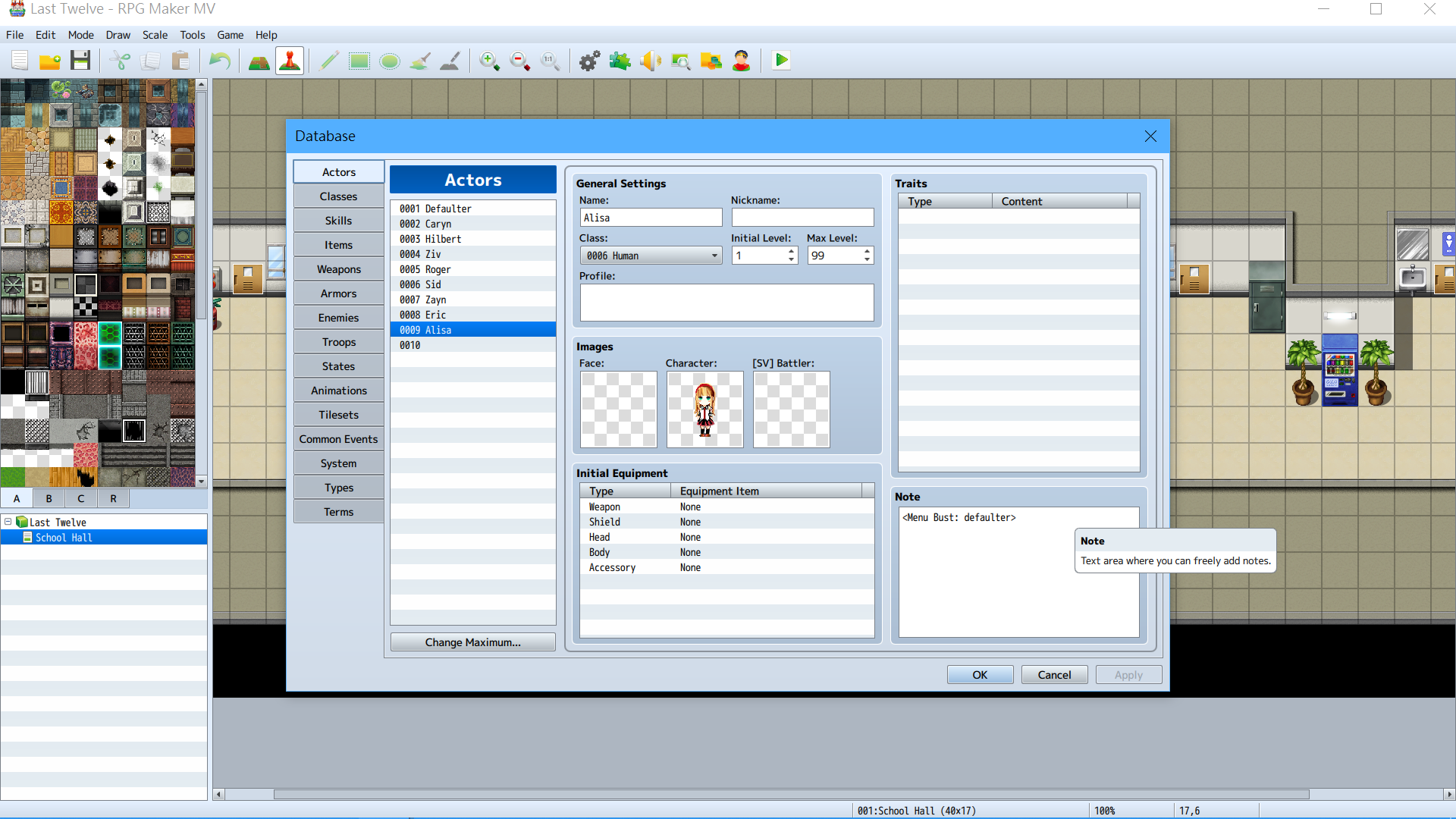Open the Tools menu
This screenshot has height=819, width=1456.
(x=192, y=35)
